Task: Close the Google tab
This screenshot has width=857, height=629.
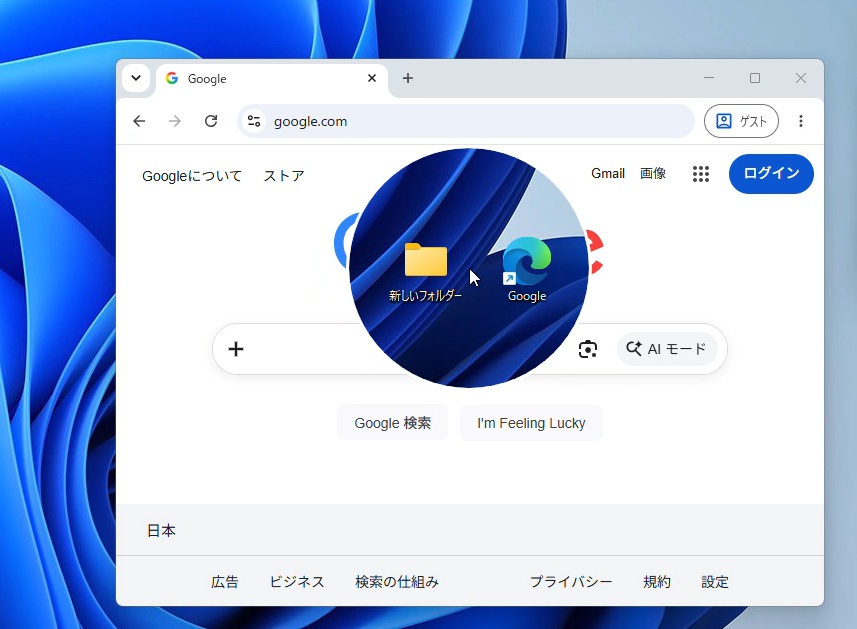Action: [x=372, y=78]
